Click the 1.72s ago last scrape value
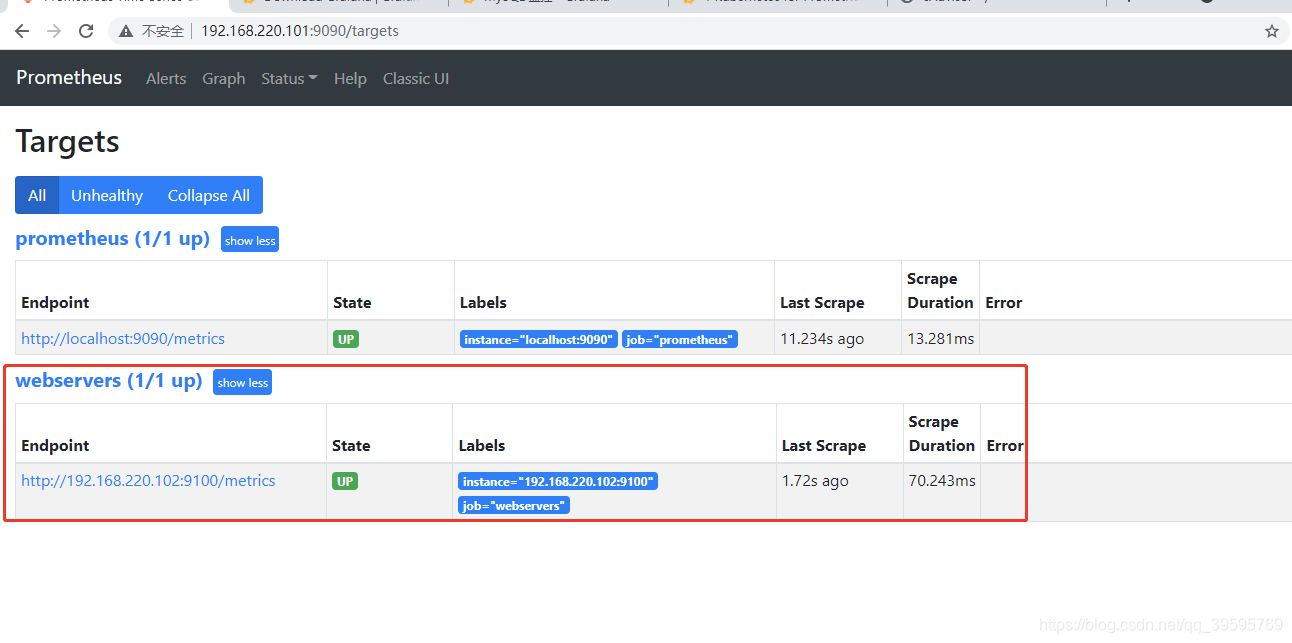Screen dimensions: 1292x643 pos(815,481)
